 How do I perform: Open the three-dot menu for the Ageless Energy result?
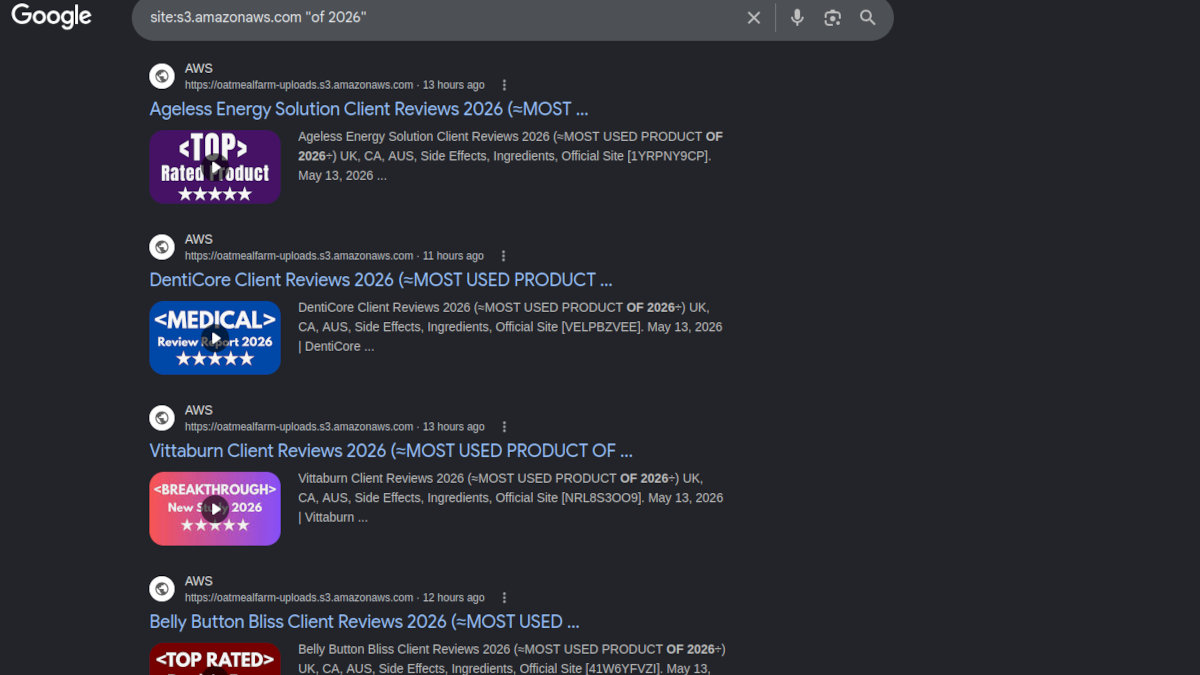504,85
